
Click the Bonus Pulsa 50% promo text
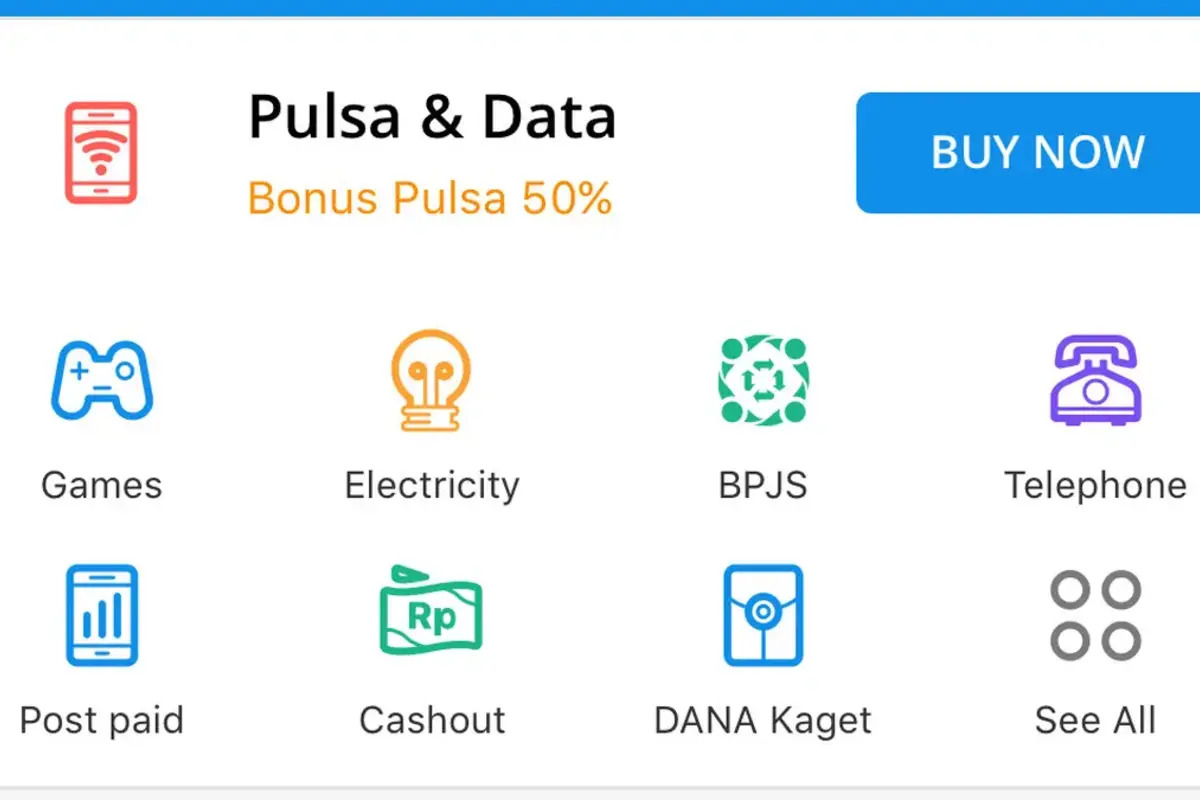(430, 198)
